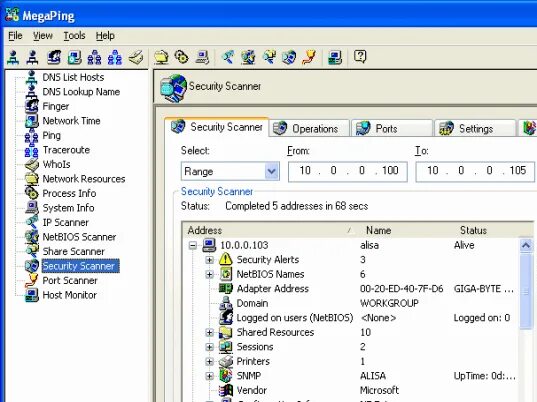Click the computer icon beside 10.0.0.103
The width and height of the screenshot is (537, 402).
pyautogui.click(x=209, y=245)
